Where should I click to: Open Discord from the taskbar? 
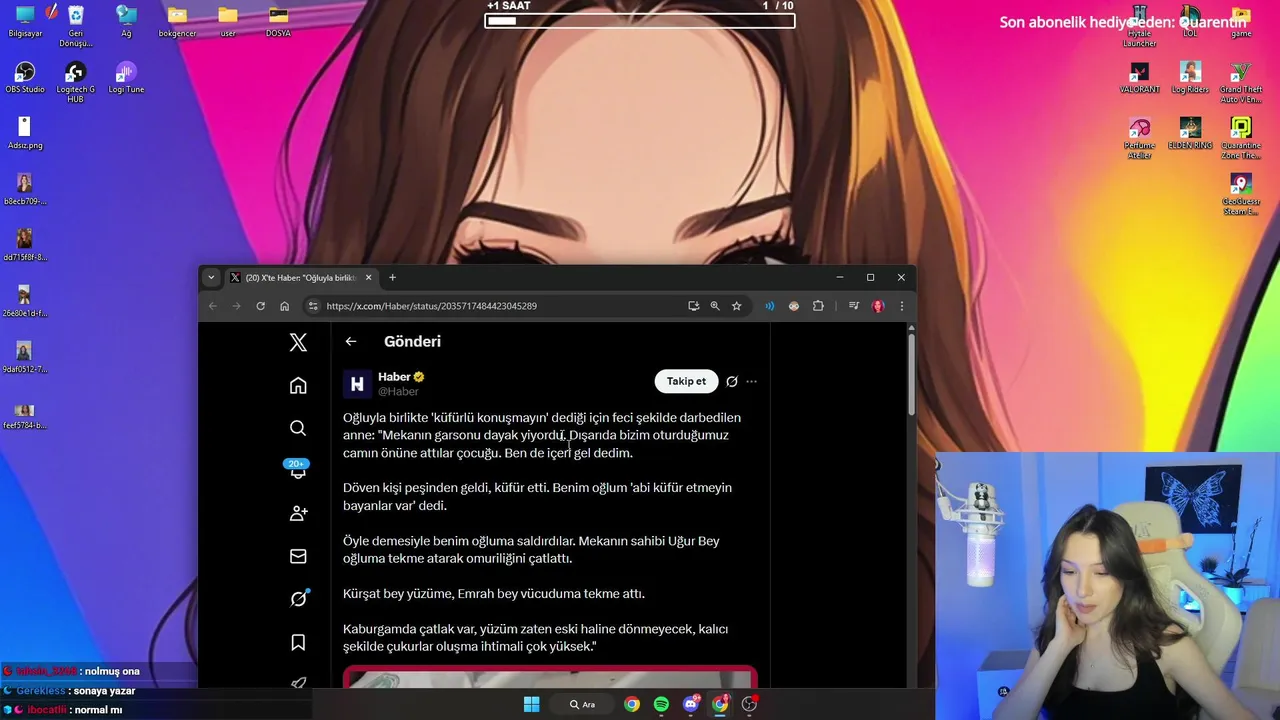click(x=690, y=704)
